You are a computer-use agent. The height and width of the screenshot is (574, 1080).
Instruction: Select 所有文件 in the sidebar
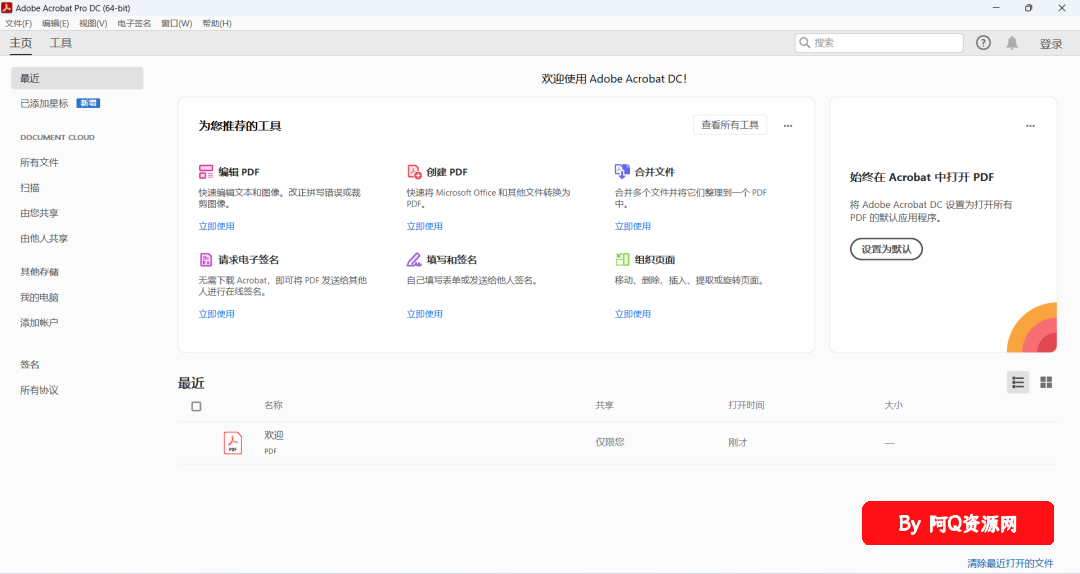[39, 163]
